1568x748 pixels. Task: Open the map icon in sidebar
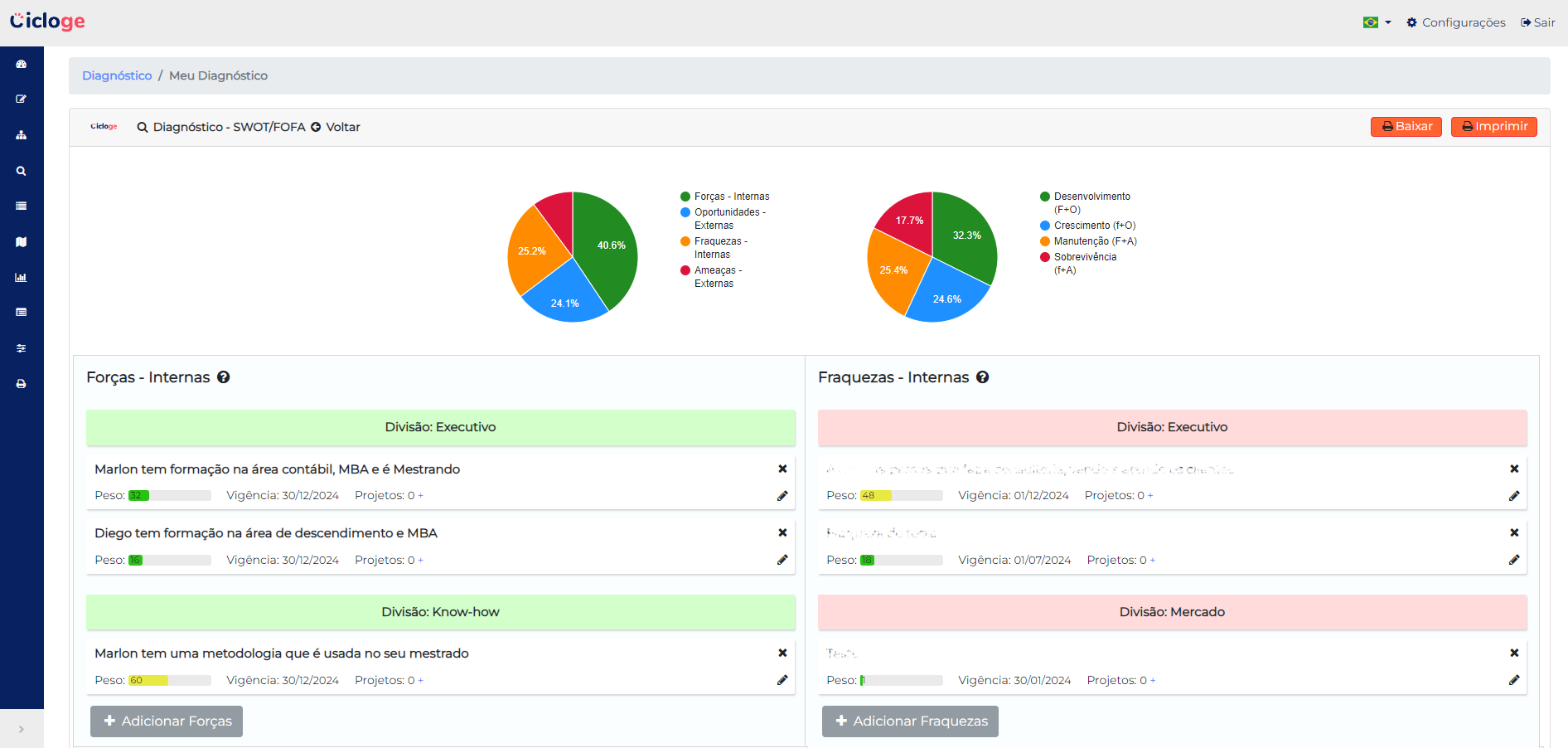click(22, 242)
